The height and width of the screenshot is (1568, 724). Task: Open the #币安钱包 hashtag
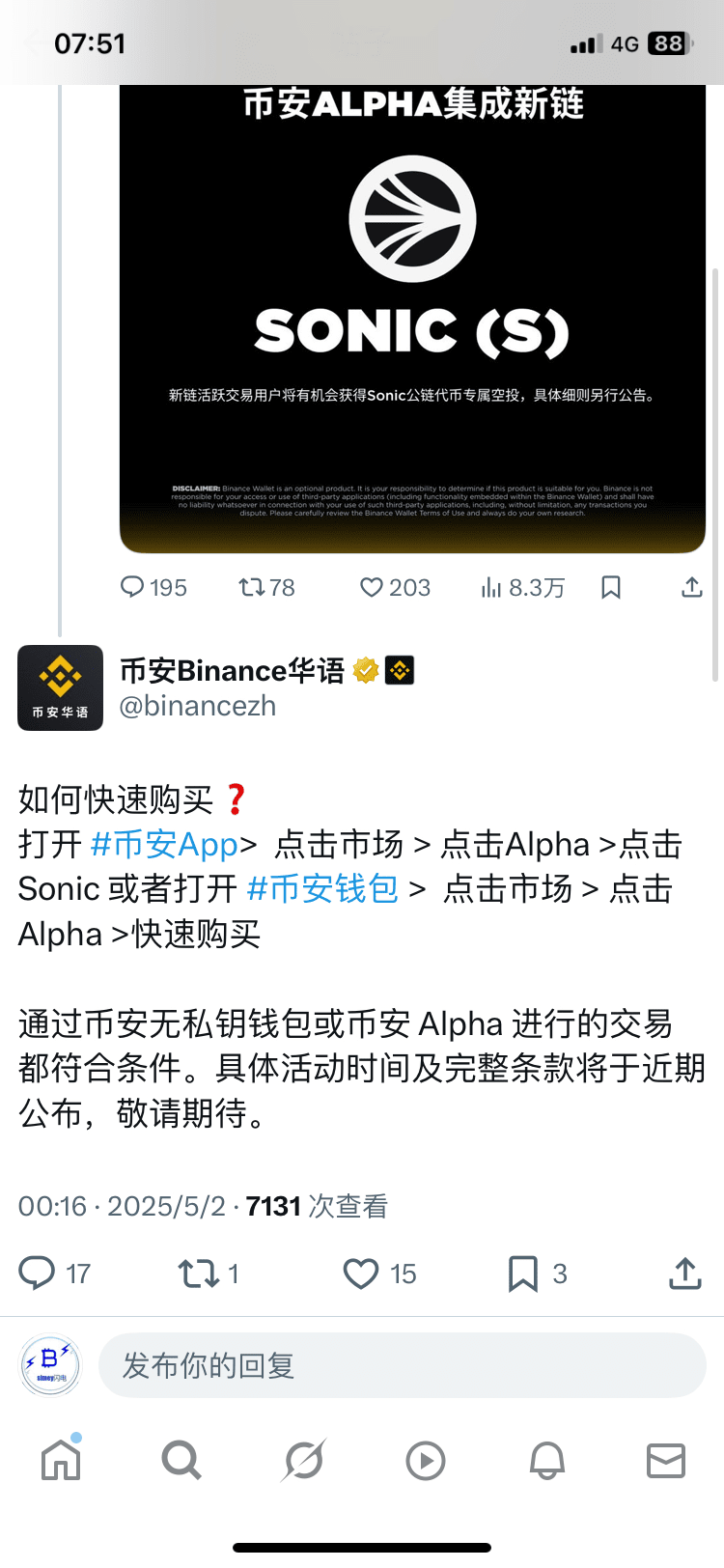point(322,889)
